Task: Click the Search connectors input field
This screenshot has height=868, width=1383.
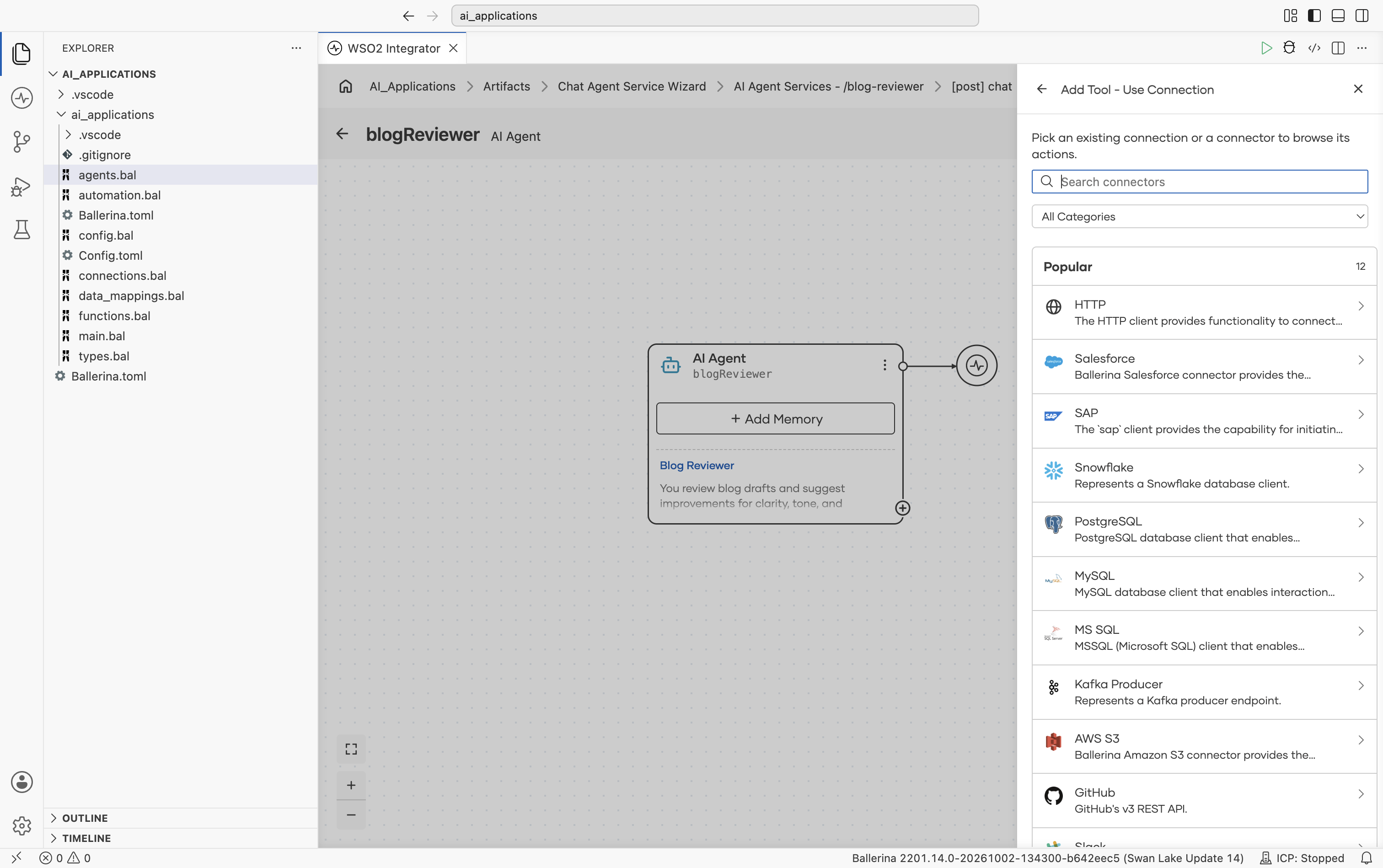Action: [x=1199, y=182]
